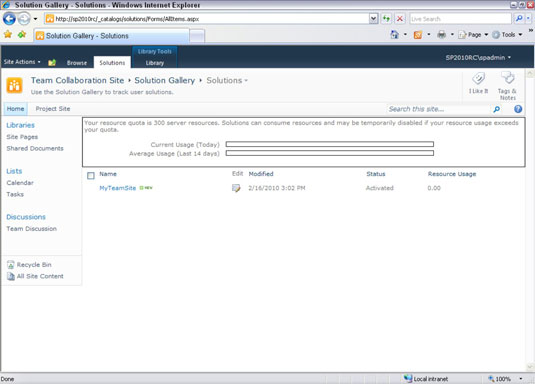The height and width of the screenshot is (384, 535).
Task: Click the Print toolbar icon
Action: tap(442, 35)
